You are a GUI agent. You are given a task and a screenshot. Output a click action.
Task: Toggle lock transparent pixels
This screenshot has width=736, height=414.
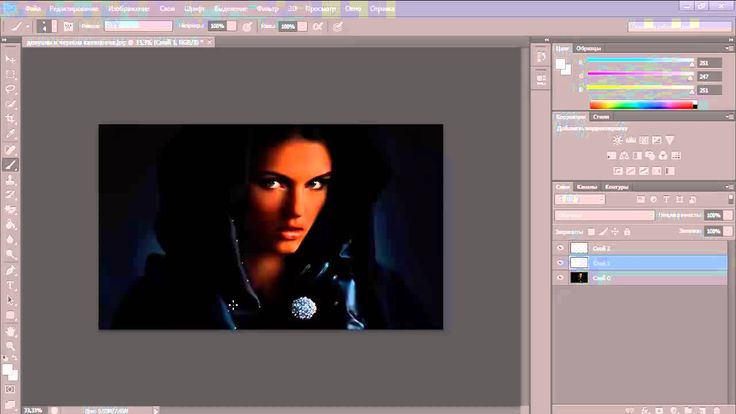pyautogui.click(x=591, y=231)
